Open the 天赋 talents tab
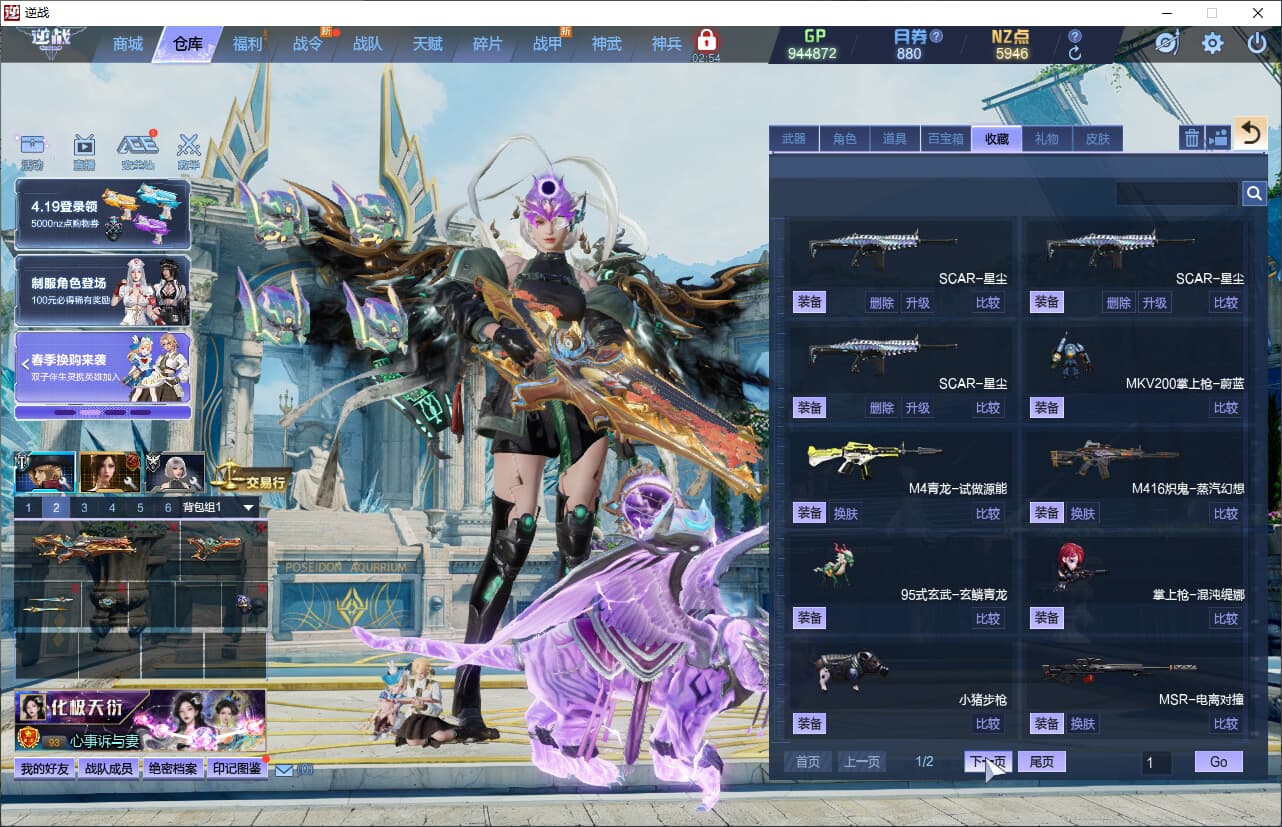 coord(428,44)
